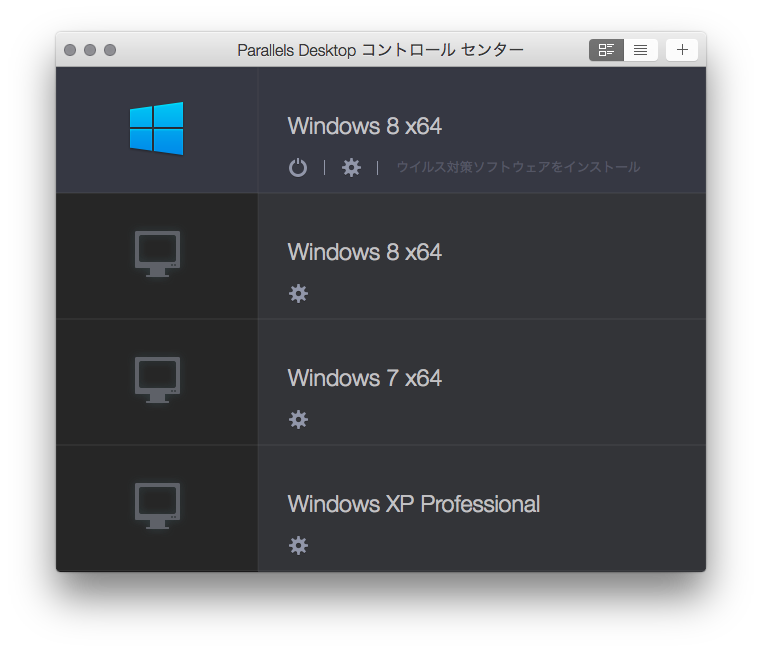
Task: Select the stopped Windows 8 x64 title text
Action: tap(364, 252)
